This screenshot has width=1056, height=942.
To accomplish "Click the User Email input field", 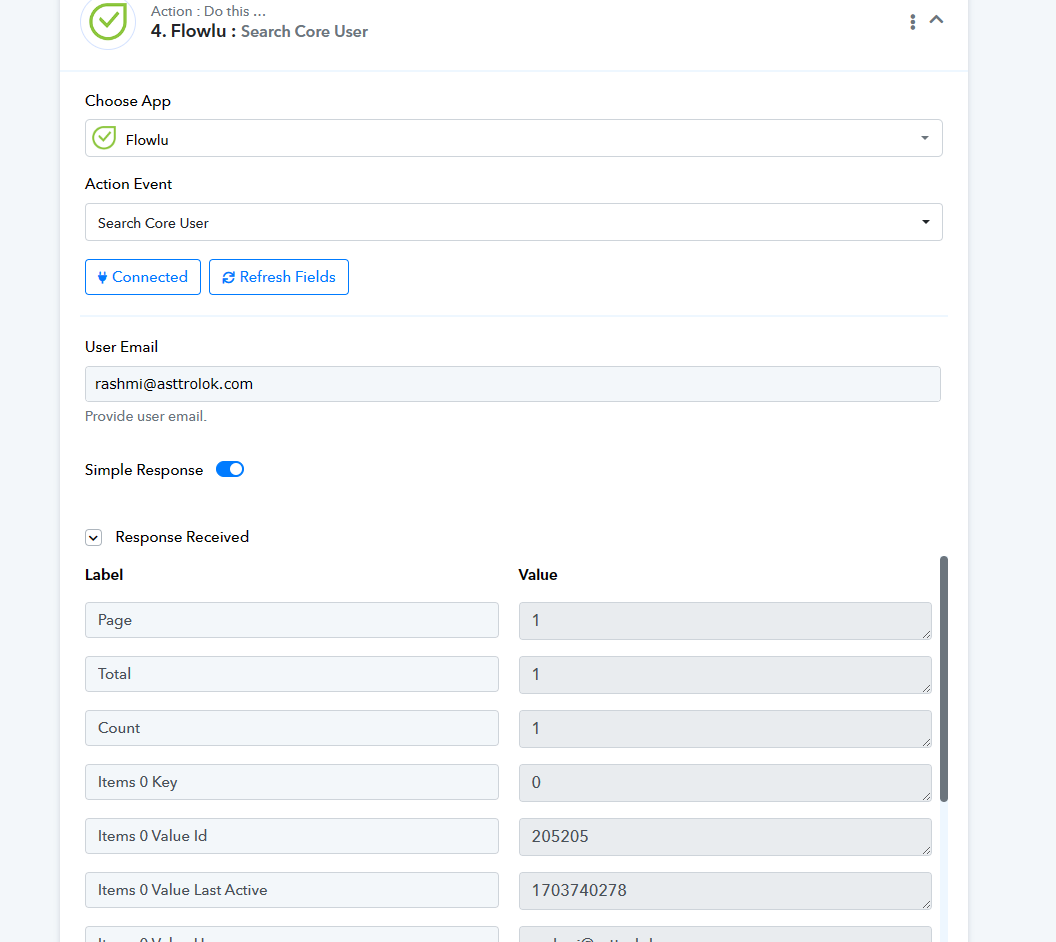I will (513, 384).
